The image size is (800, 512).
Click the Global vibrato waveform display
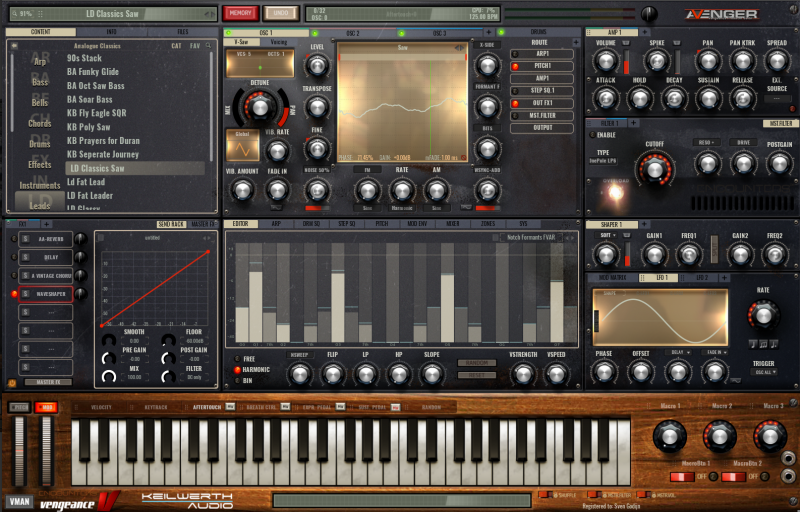click(242, 145)
